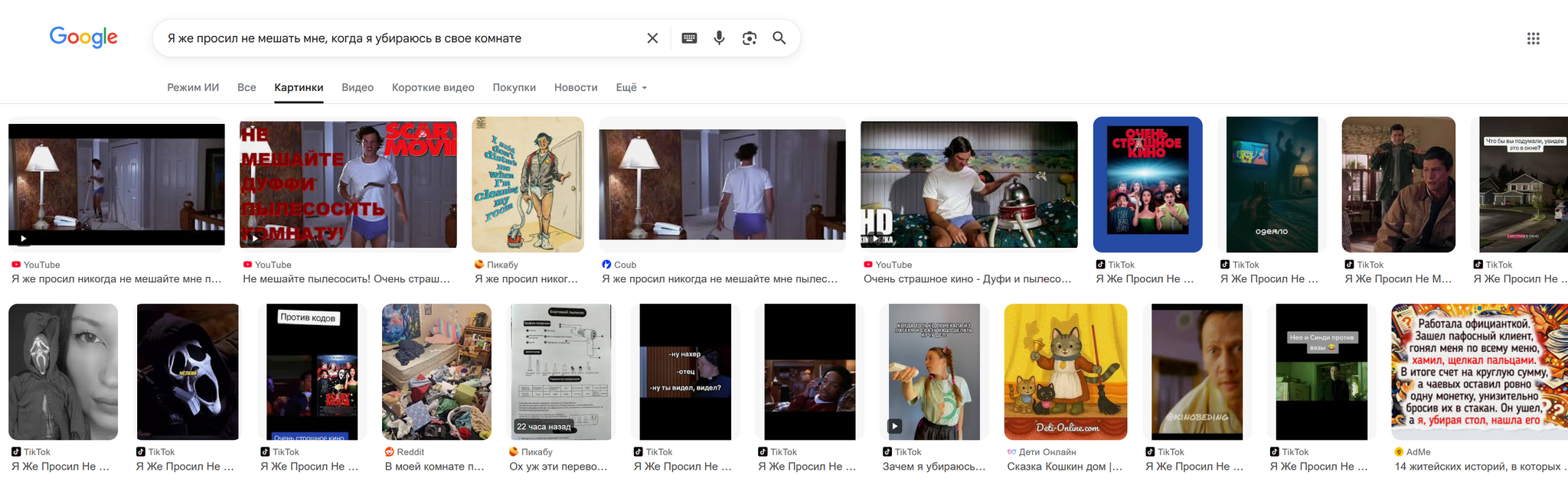
Task: Open the AdMe waitress story text image
Action: coord(1478,372)
